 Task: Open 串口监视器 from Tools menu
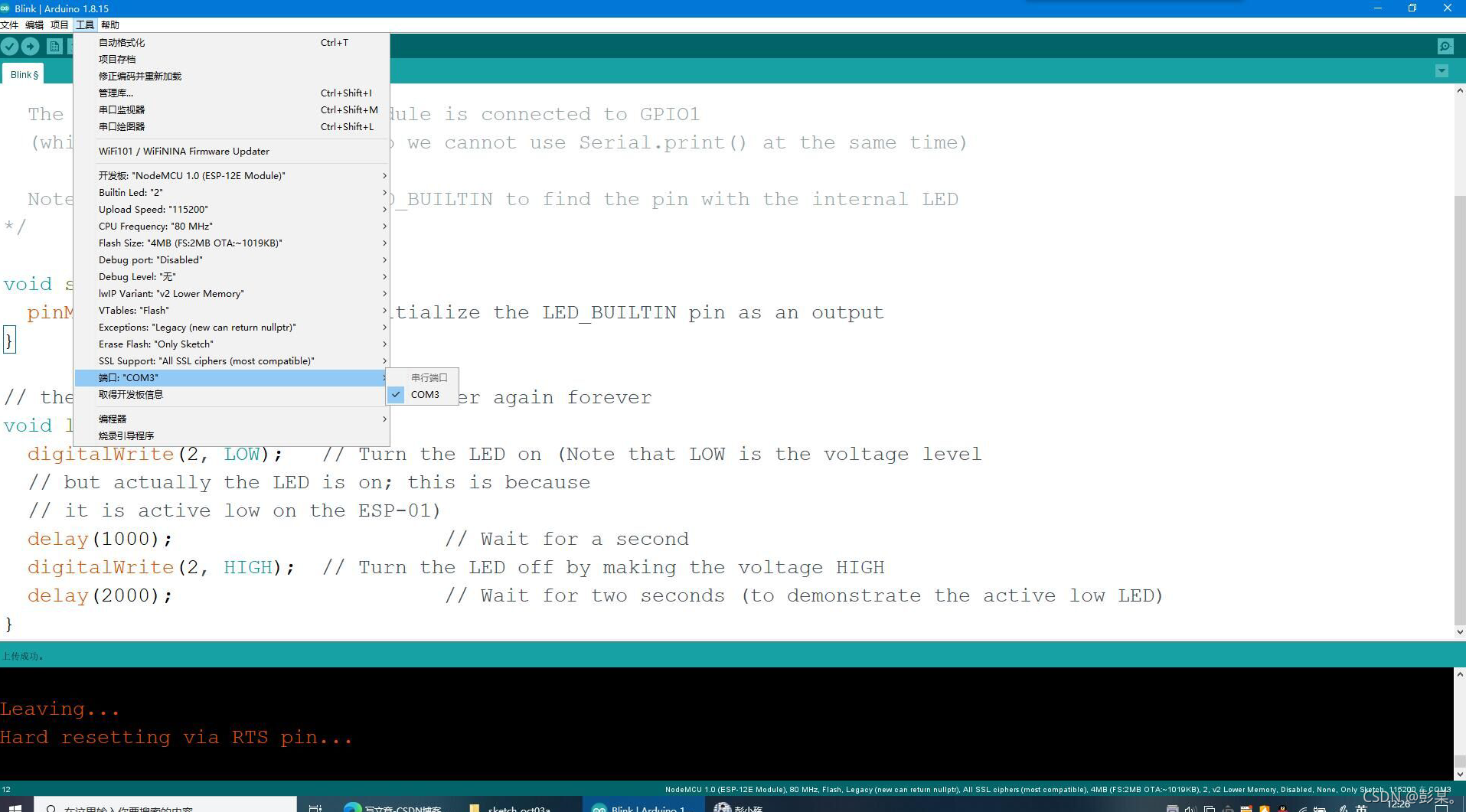click(232, 110)
